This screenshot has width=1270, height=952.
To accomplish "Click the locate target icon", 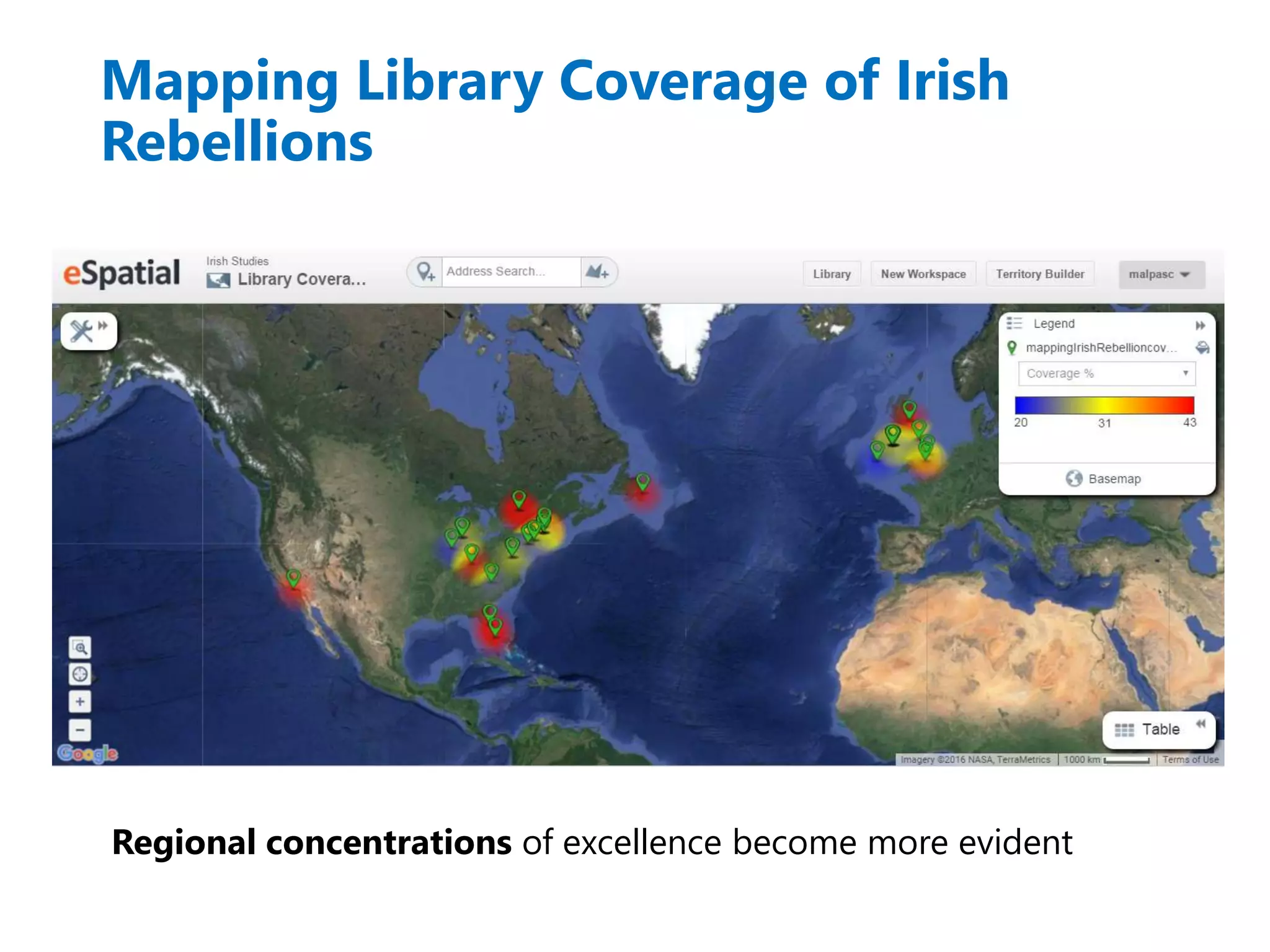I will pyautogui.click(x=80, y=674).
